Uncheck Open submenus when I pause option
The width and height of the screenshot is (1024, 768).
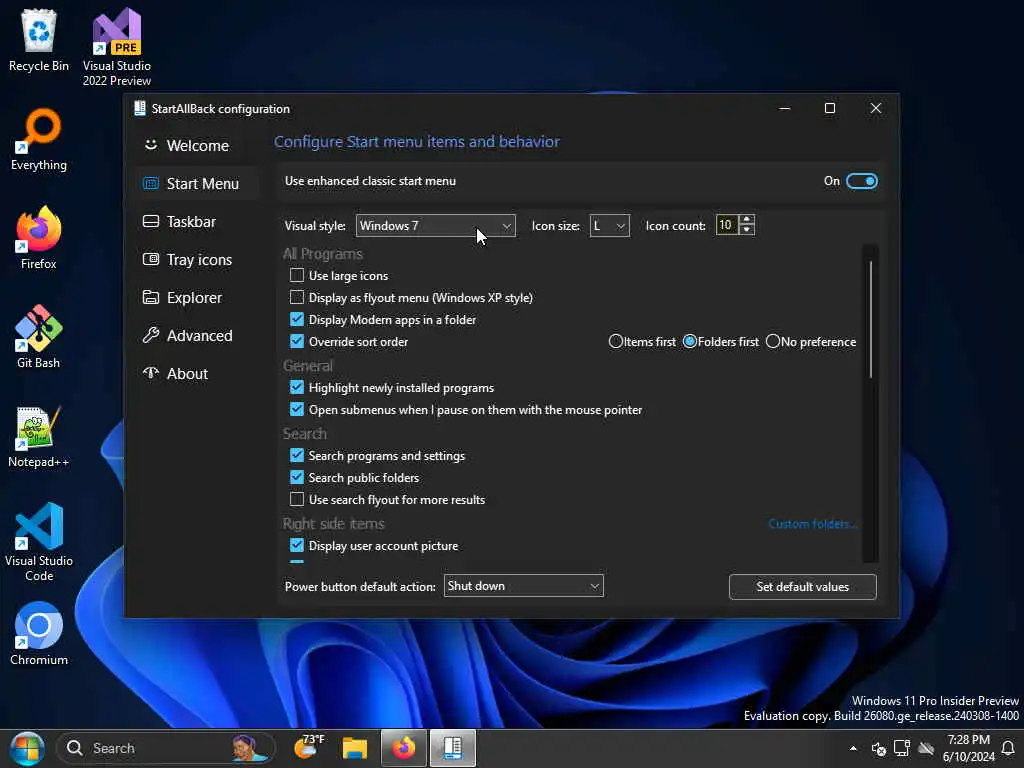pyautogui.click(x=297, y=409)
